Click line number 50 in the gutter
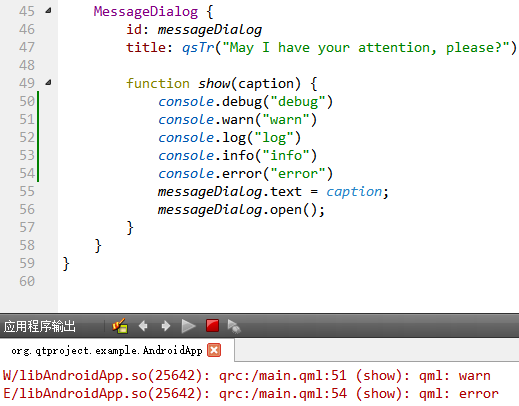The height and width of the screenshot is (406, 519). pos(27,101)
